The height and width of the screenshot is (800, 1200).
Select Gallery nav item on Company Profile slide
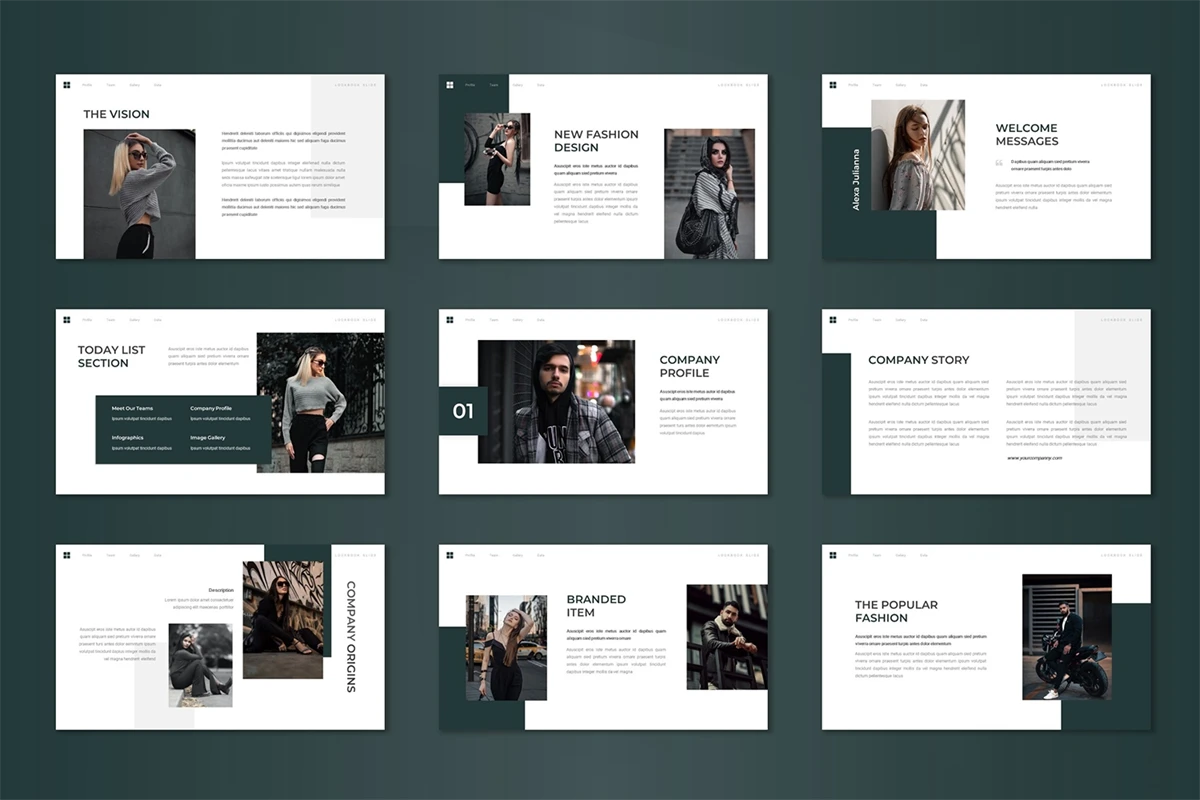(517, 320)
